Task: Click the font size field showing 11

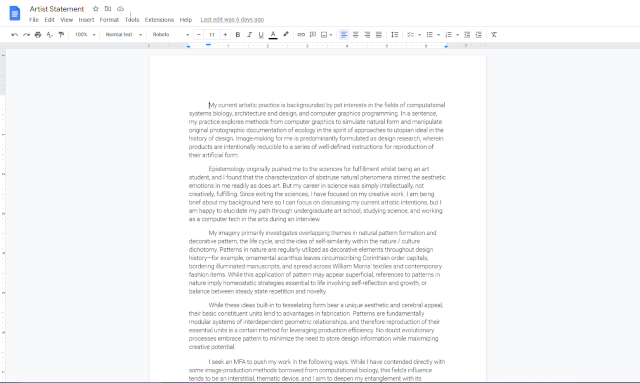Action: [x=212, y=35]
